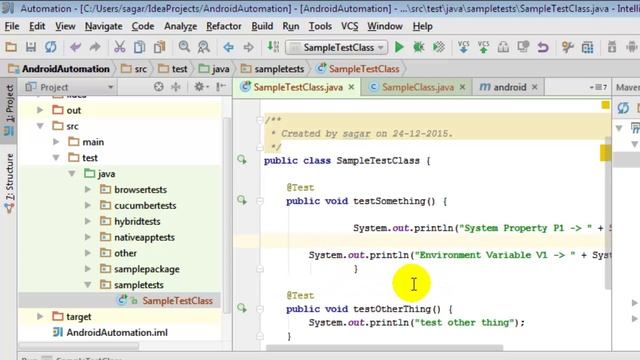Open the Project Structure icon

point(587,47)
